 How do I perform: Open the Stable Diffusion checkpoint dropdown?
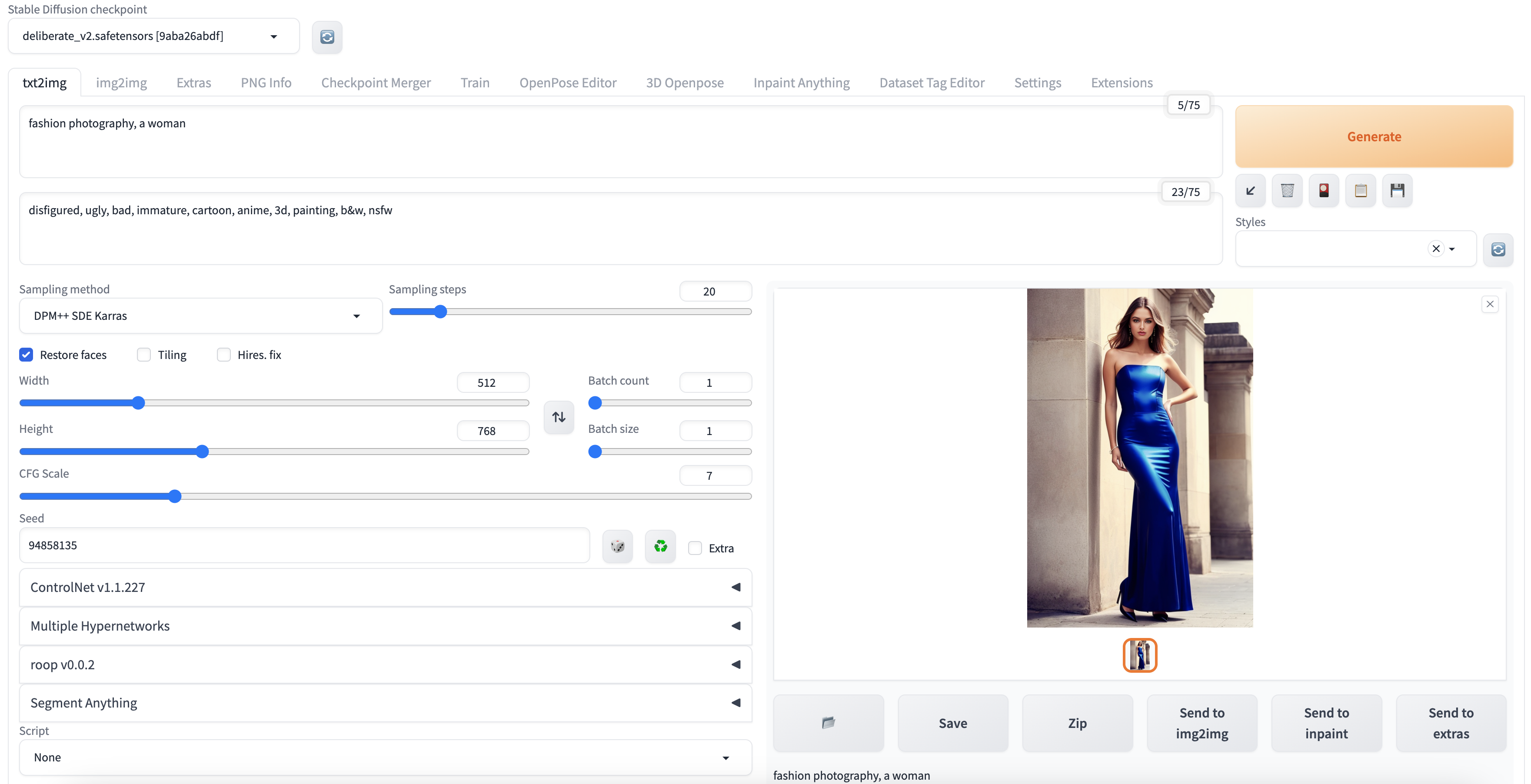tap(153, 36)
